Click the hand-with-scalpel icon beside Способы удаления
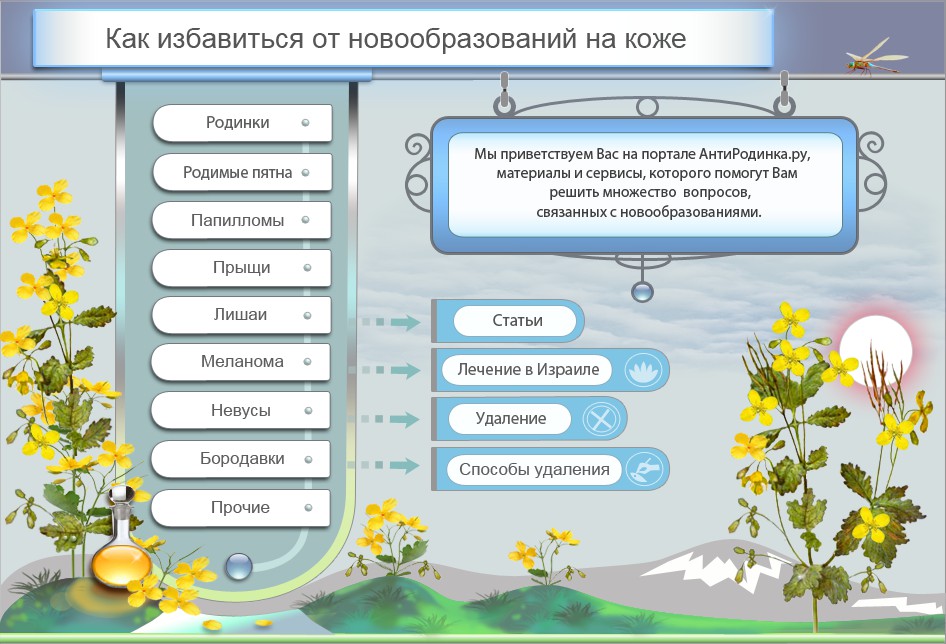This screenshot has height=644, width=946. 644,469
